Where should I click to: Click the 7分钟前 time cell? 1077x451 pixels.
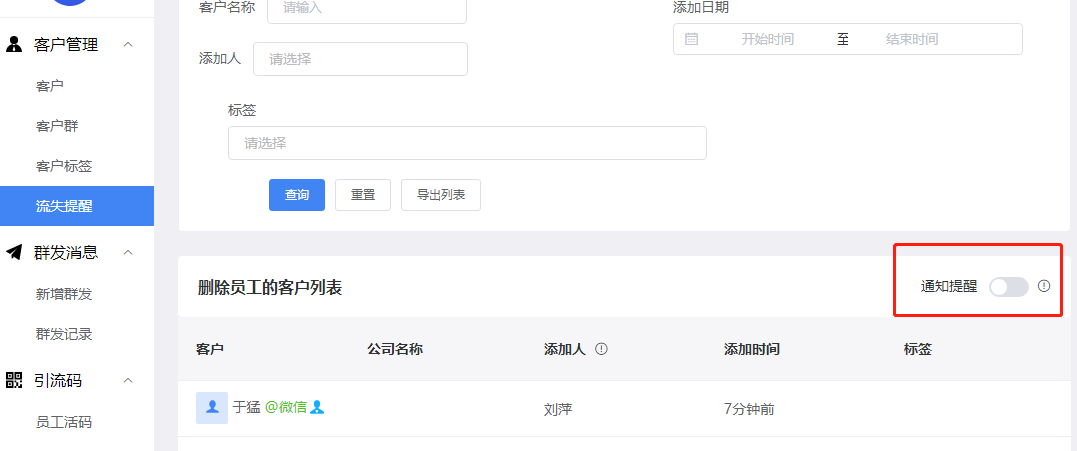pos(749,410)
